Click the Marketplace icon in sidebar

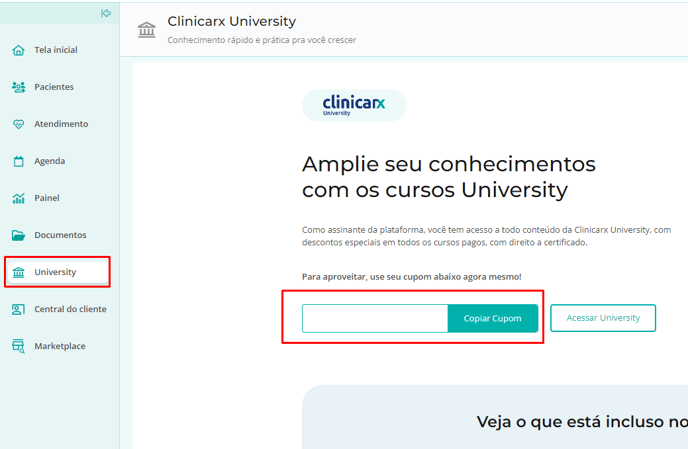point(18,346)
